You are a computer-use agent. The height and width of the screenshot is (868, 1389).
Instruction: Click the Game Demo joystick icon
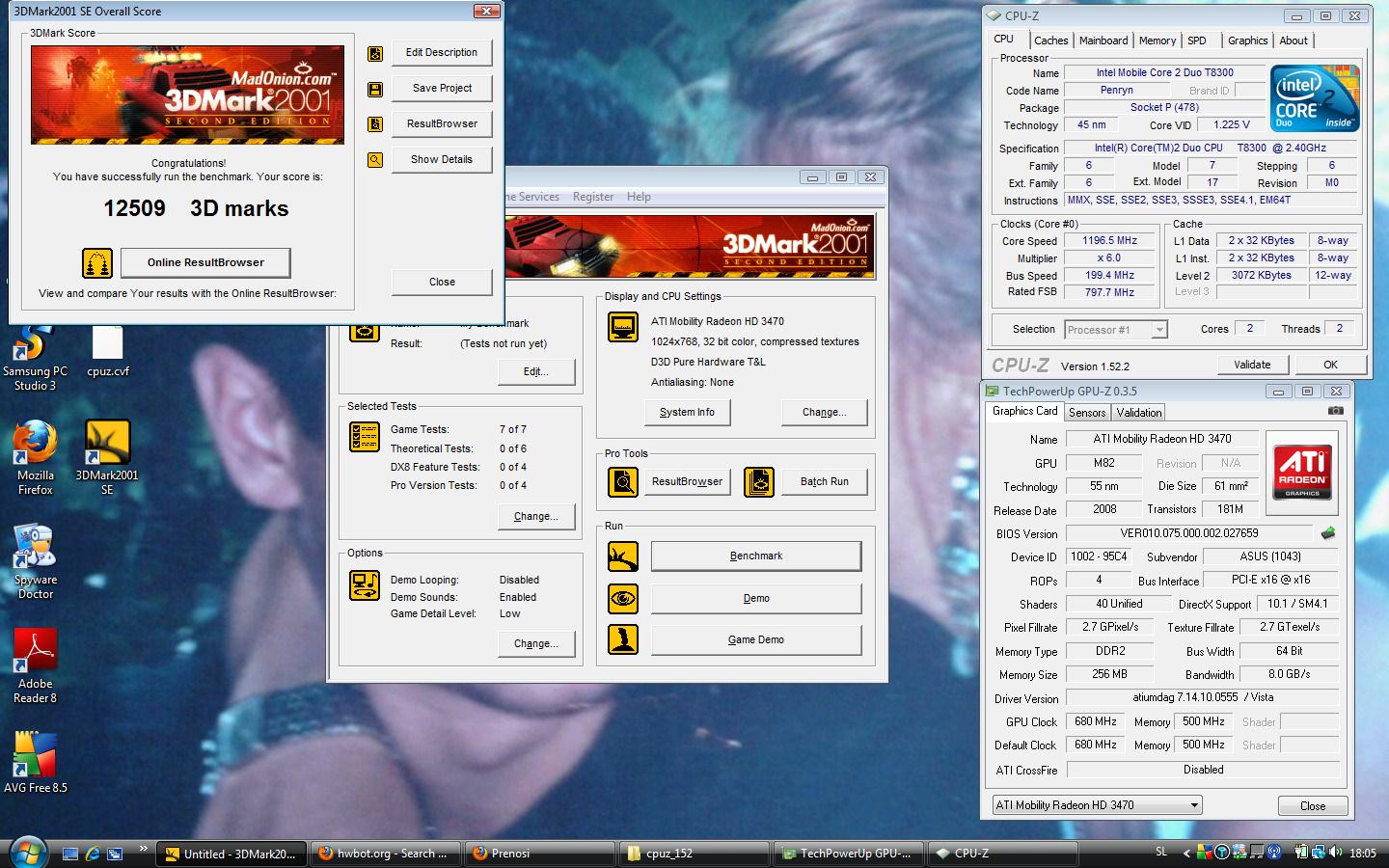click(623, 639)
